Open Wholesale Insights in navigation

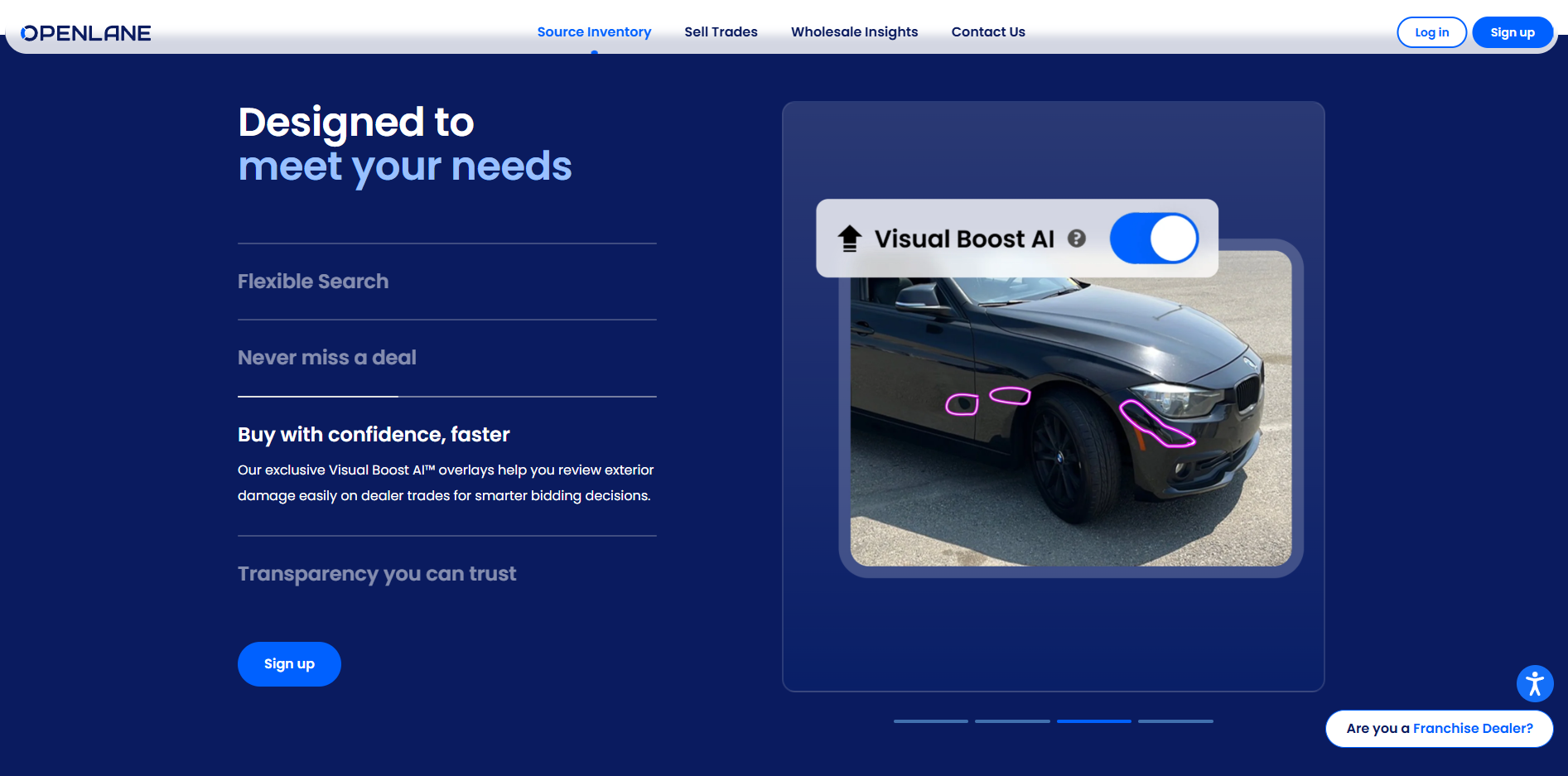tap(854, 32)
